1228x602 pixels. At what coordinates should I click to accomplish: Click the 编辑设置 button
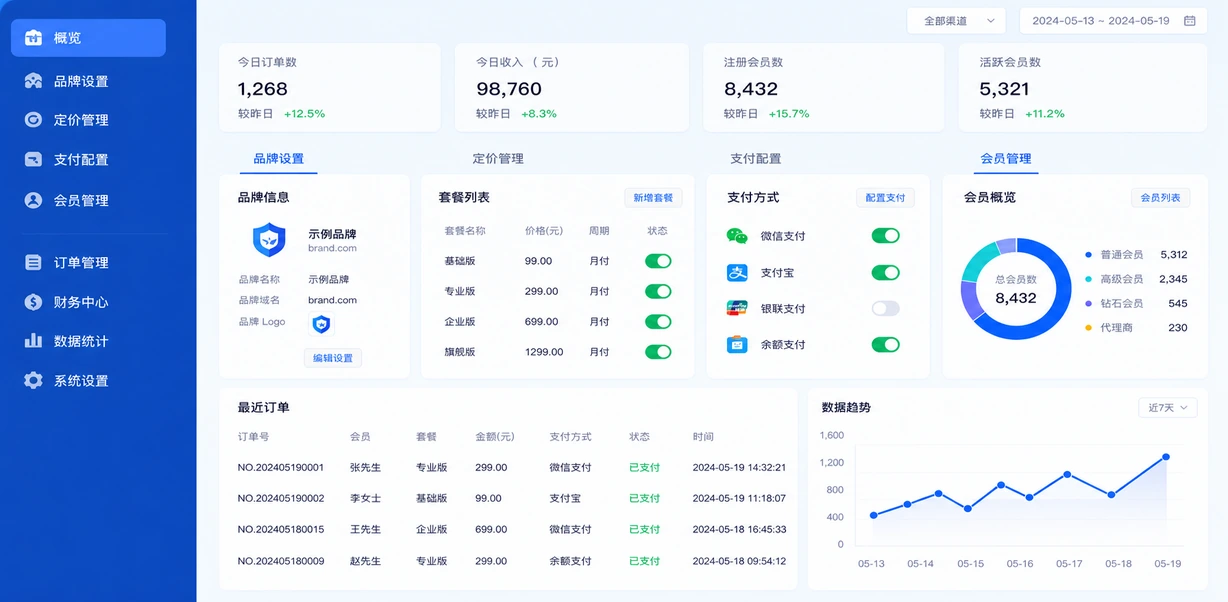pos(333,358)
